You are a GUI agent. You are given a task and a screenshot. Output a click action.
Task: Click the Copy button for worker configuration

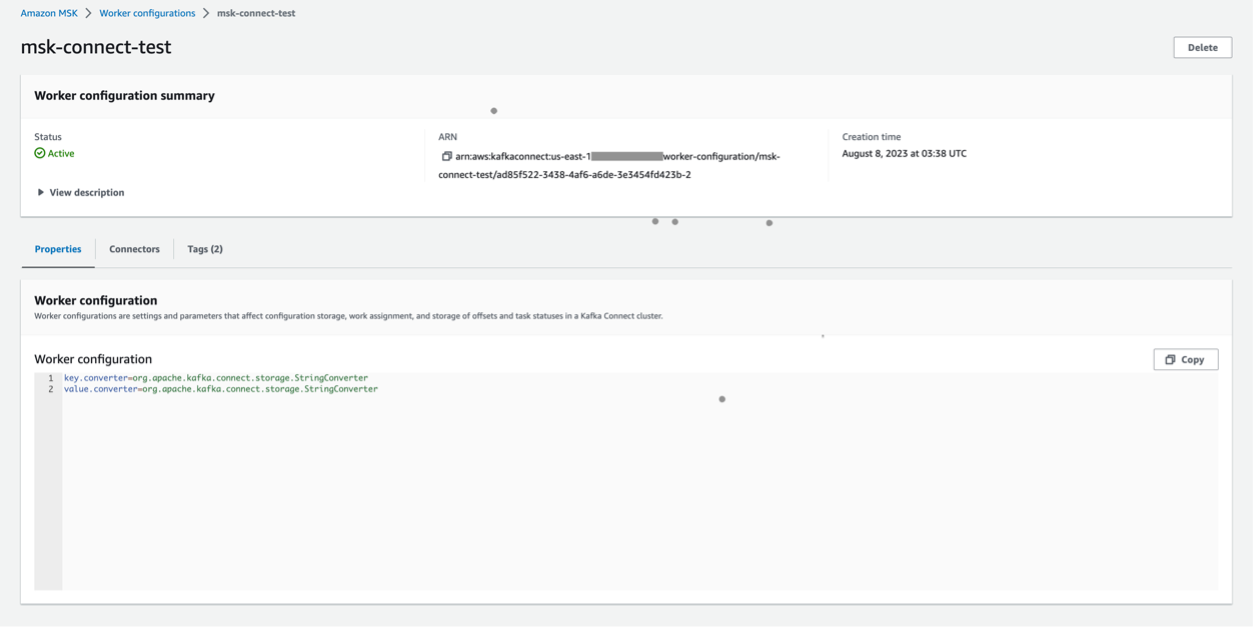[x=1185, y=359]
